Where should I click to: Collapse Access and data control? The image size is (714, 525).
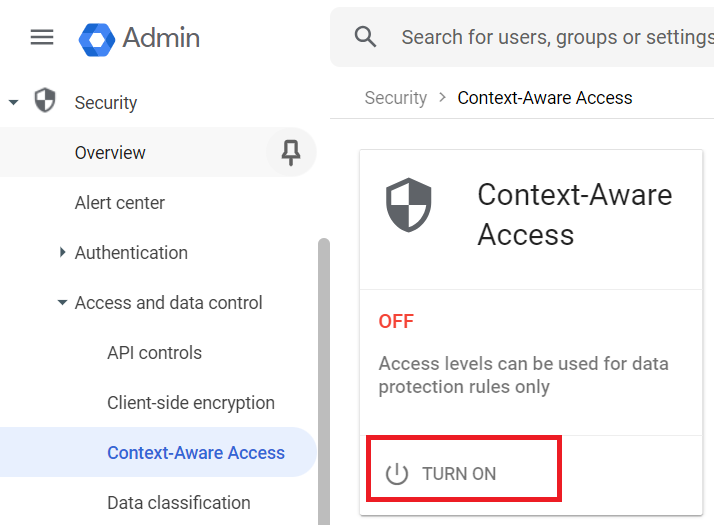coord(62,302)
